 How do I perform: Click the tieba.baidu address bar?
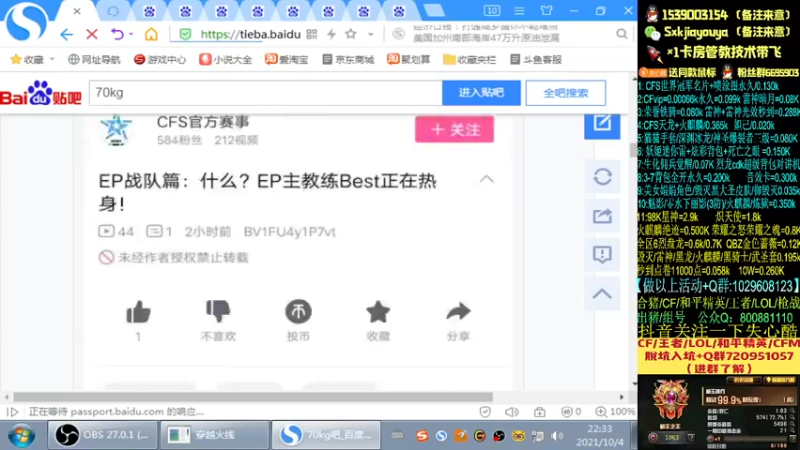click(x=250, y=34)
